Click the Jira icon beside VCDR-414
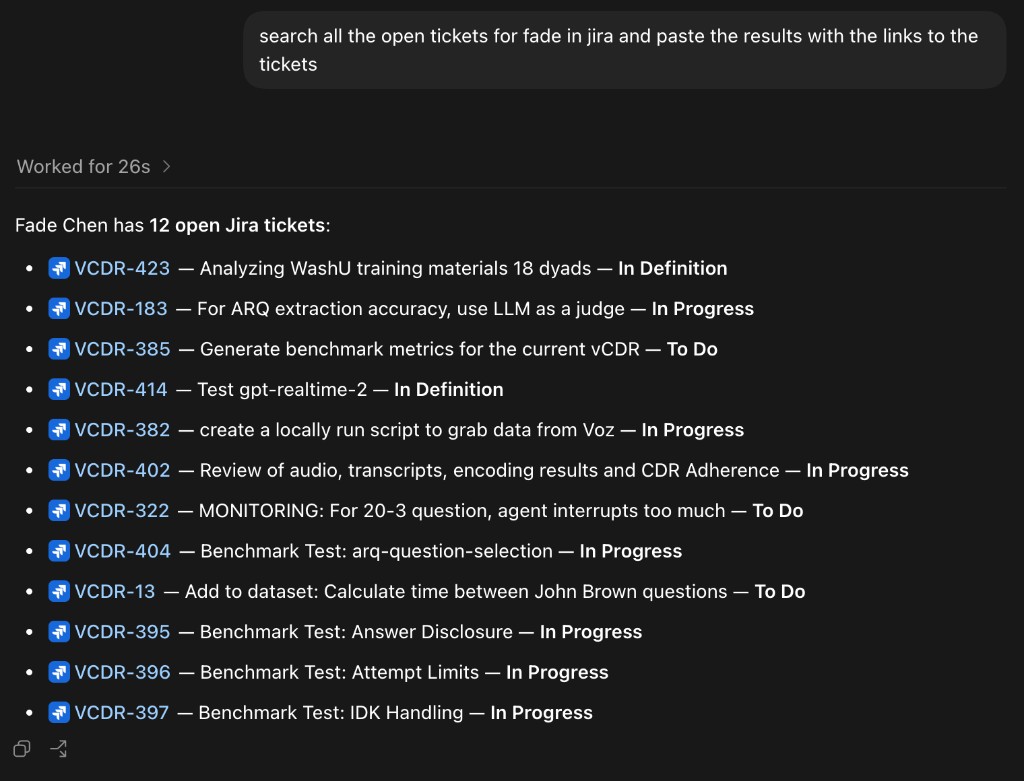This screenshot has height=781, width=1024. [x=59, y=390]
